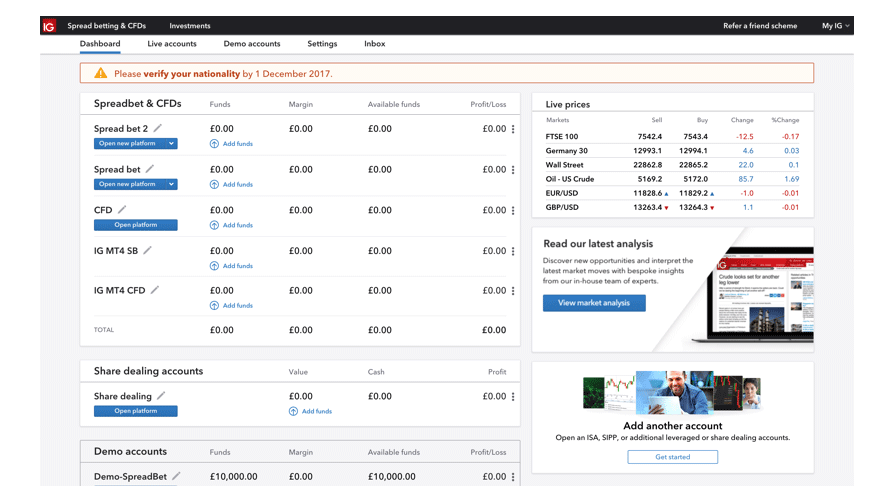Click Add funds arrow icon for Share dealing
This screenshot has width=876, height=486.
293,411
